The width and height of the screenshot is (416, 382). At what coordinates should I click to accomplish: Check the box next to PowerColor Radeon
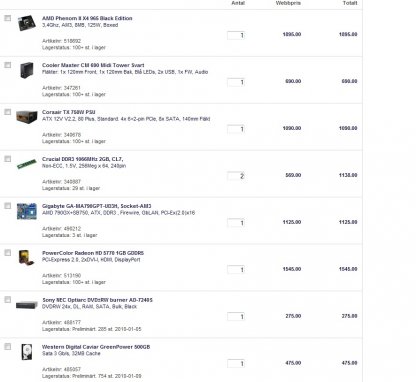(7, 253)
